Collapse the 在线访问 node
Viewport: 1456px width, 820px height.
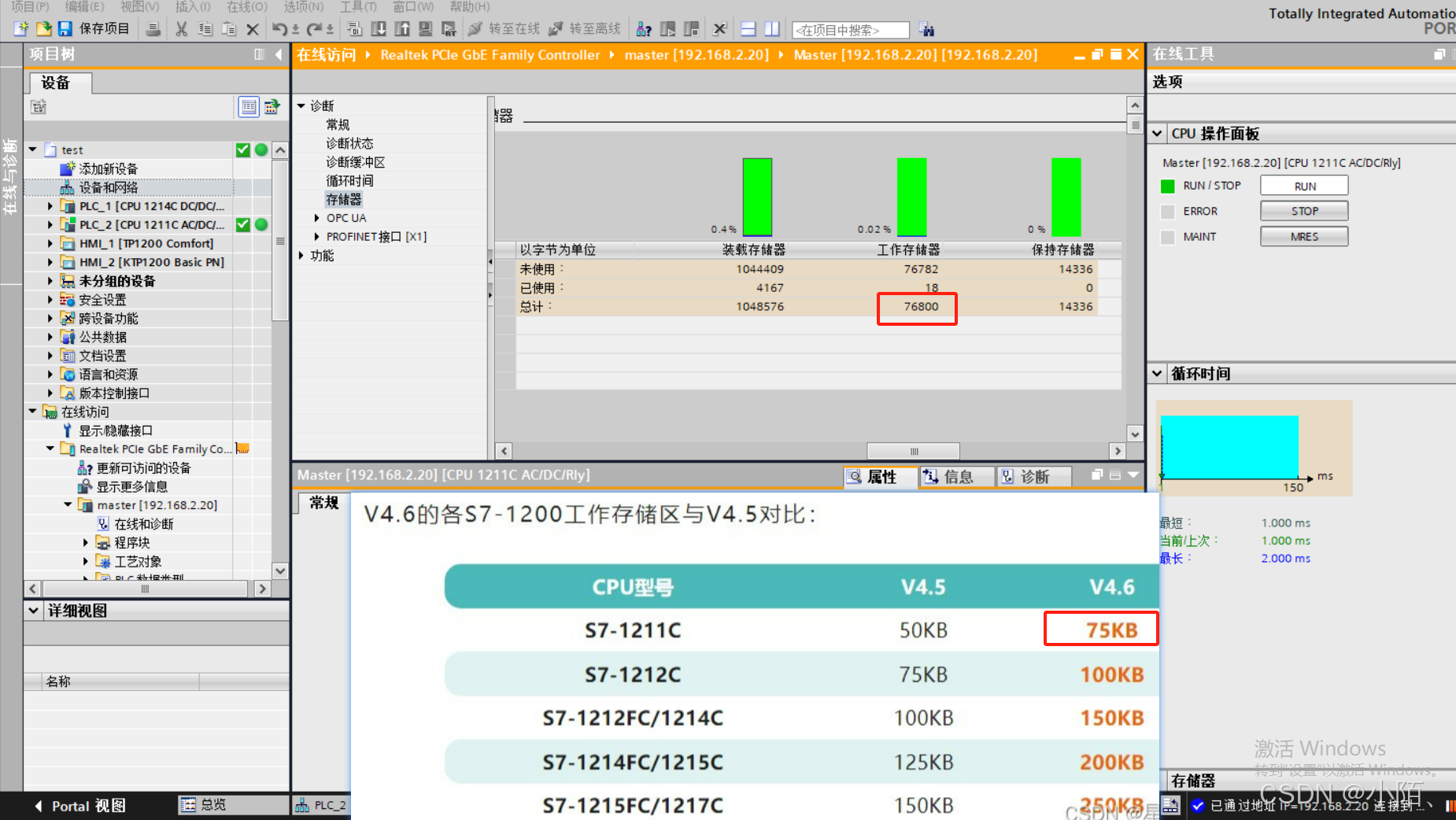click(x=33, y=412)
